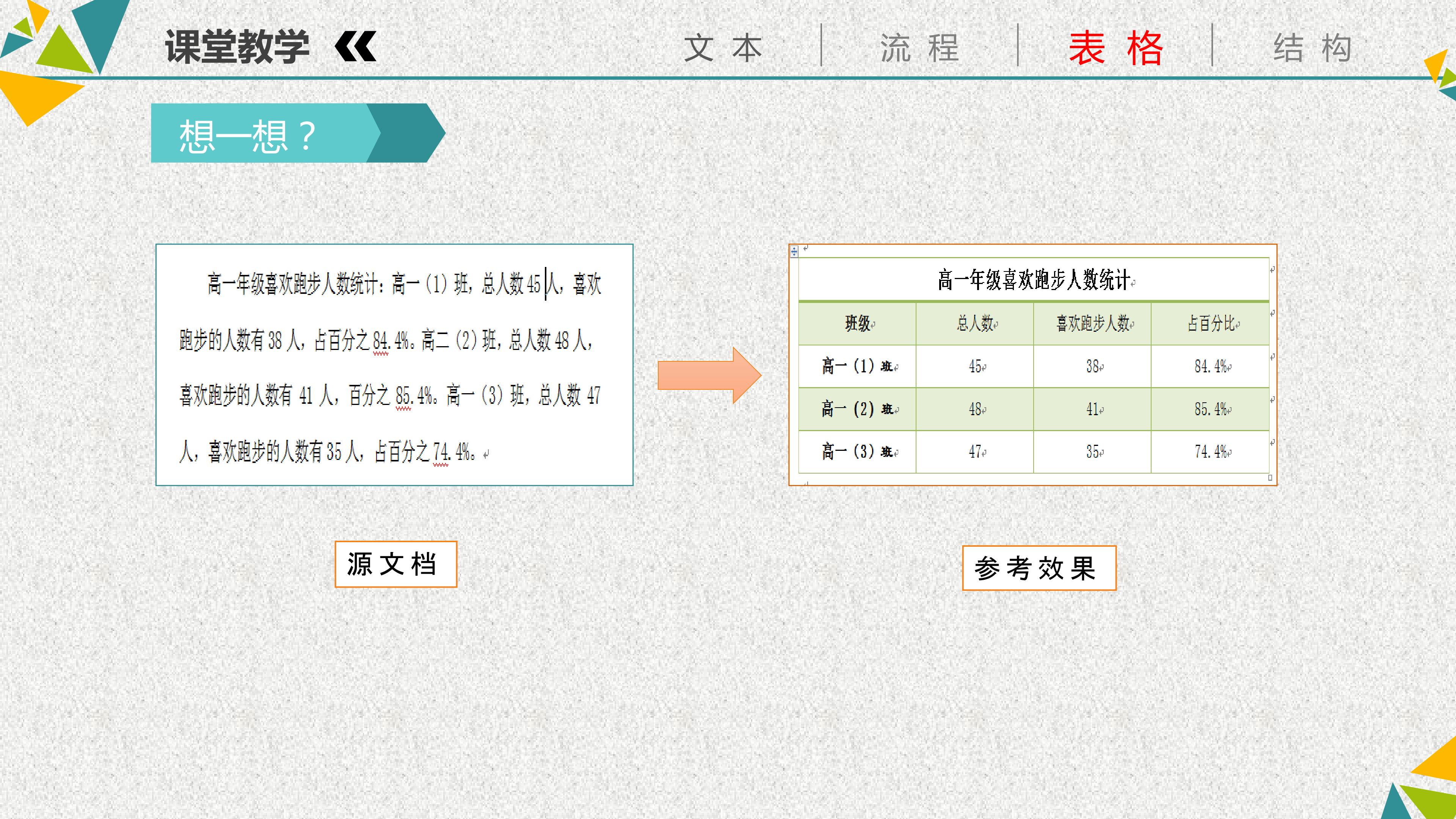Click the cell with value 38
The height and width of the screenshot is (819, 1456).
coord(1092,366)
